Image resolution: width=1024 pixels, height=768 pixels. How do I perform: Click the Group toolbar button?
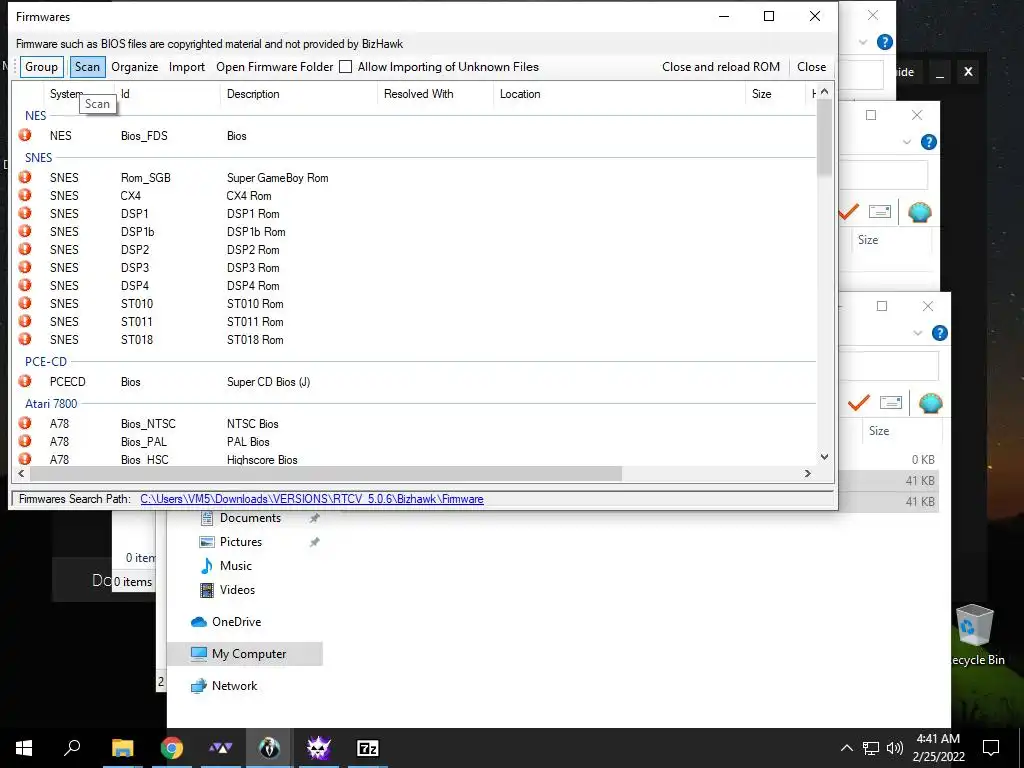coord(41,67)
